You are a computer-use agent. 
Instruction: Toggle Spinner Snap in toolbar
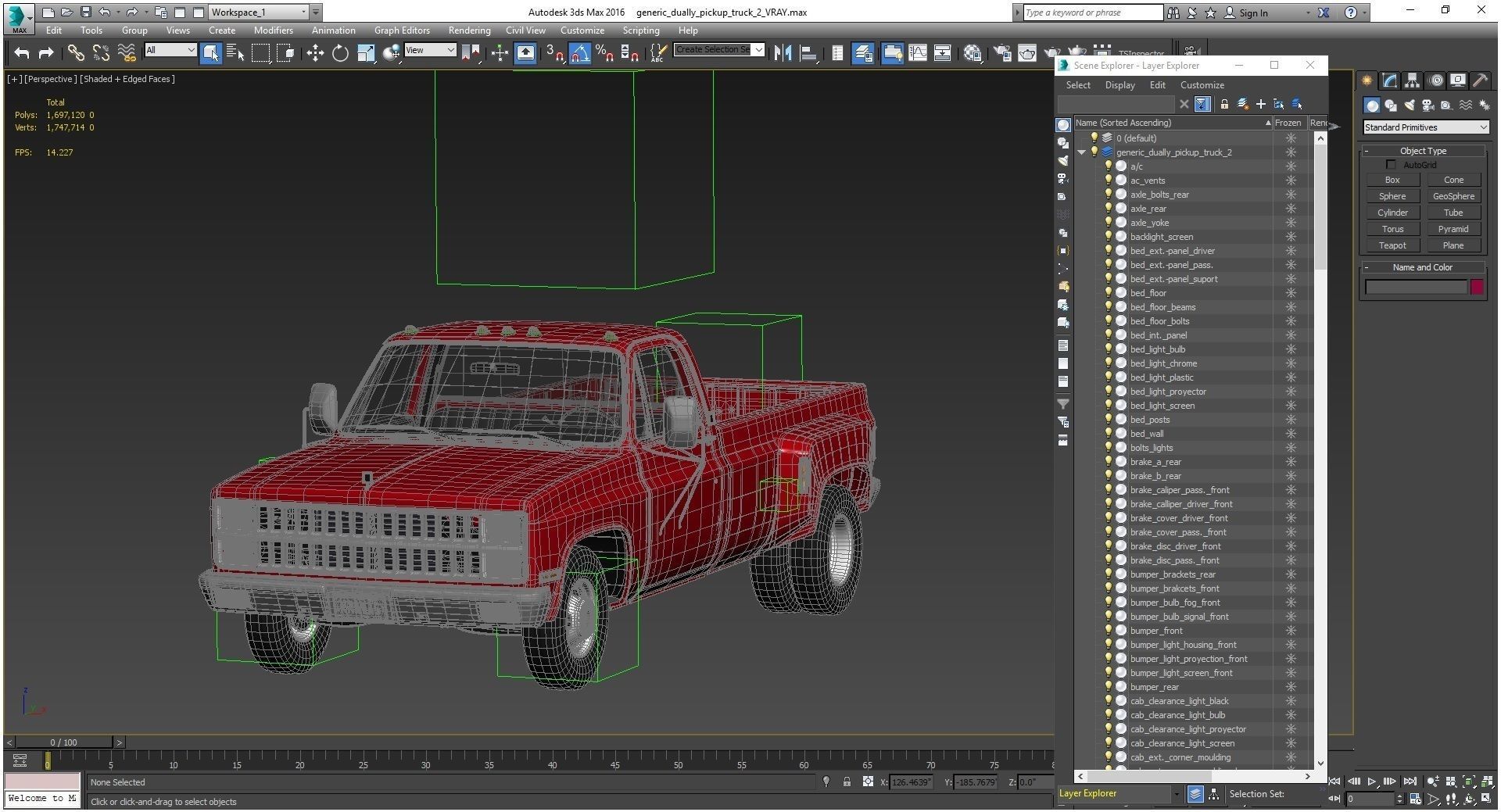coord(629,53)
